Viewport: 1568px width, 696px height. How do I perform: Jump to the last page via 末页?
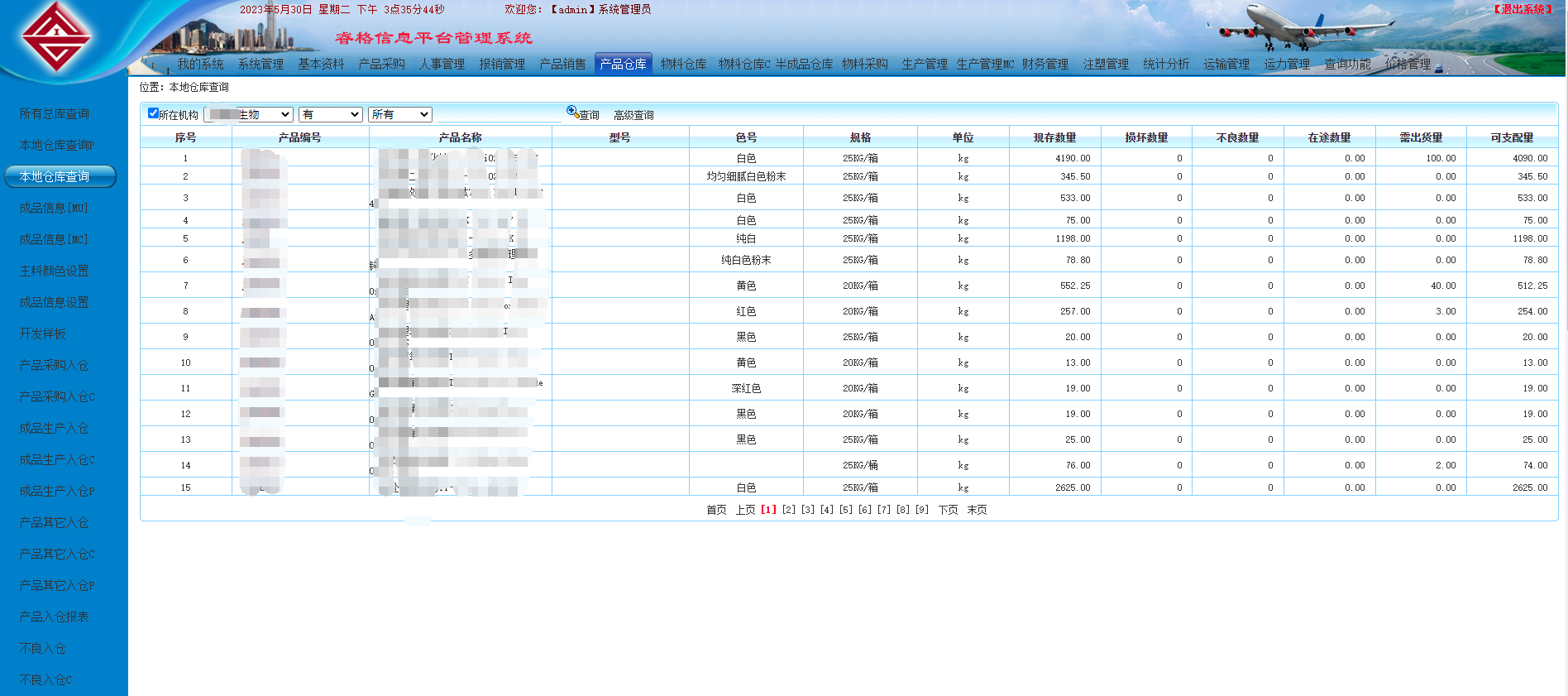pyautogui.click(x=977, y=510)
